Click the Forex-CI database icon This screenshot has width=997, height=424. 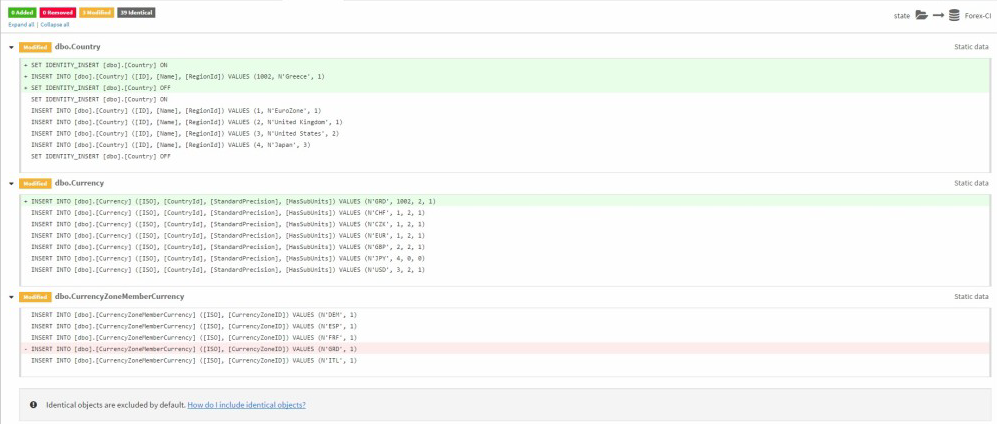coord(954,15)
